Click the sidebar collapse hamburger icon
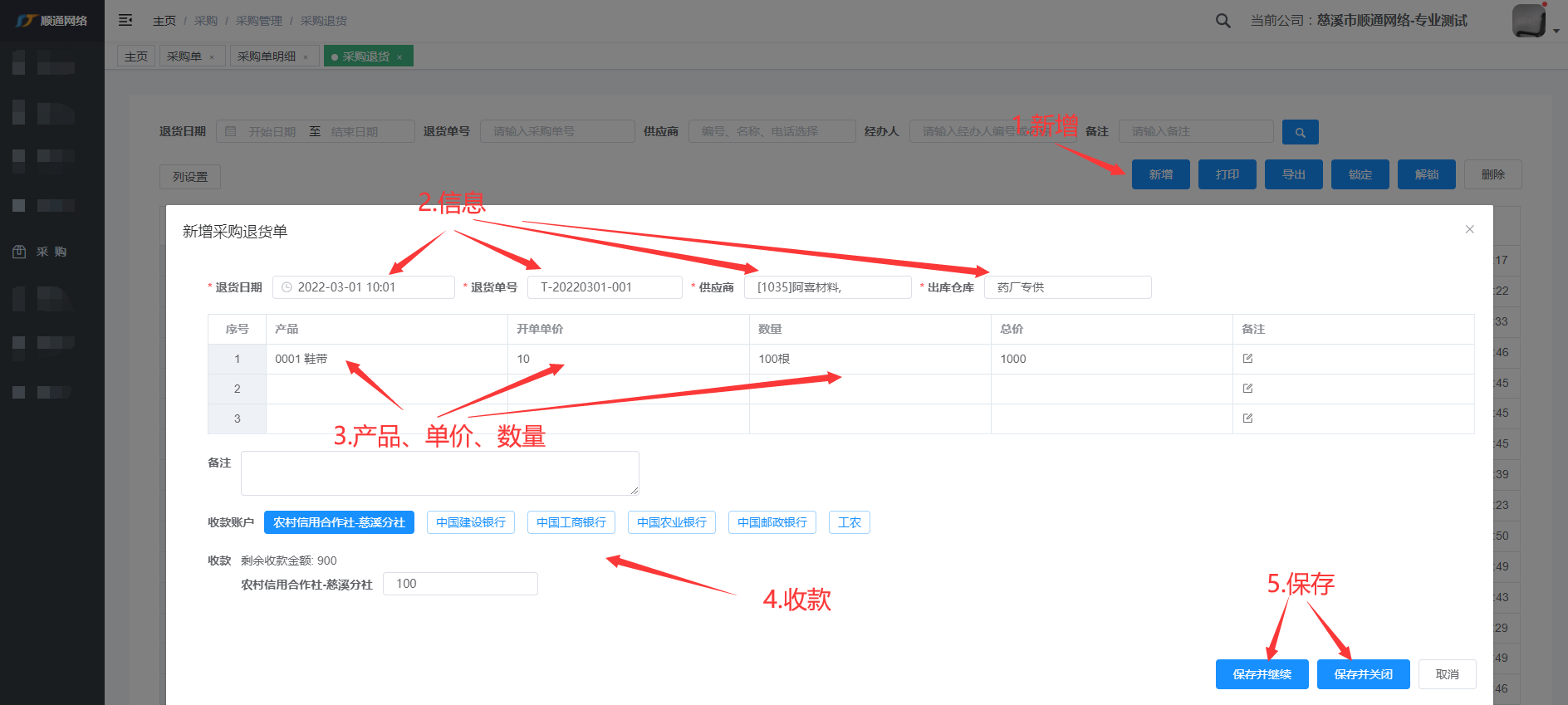Image resolution: width=1568 pixels, height=705 pixels. pyautogui.click(x=125, y=20)
